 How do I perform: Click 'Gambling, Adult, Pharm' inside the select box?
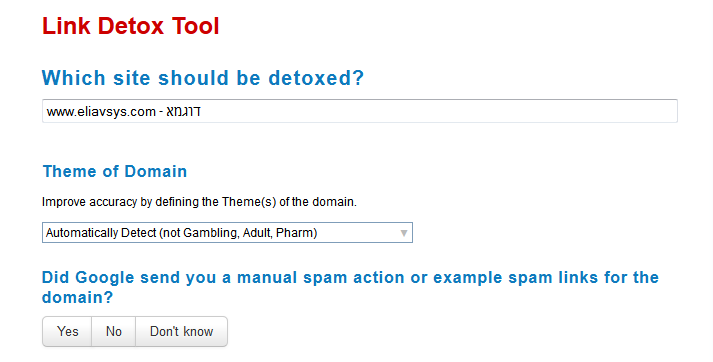click(x=250, y=233)
